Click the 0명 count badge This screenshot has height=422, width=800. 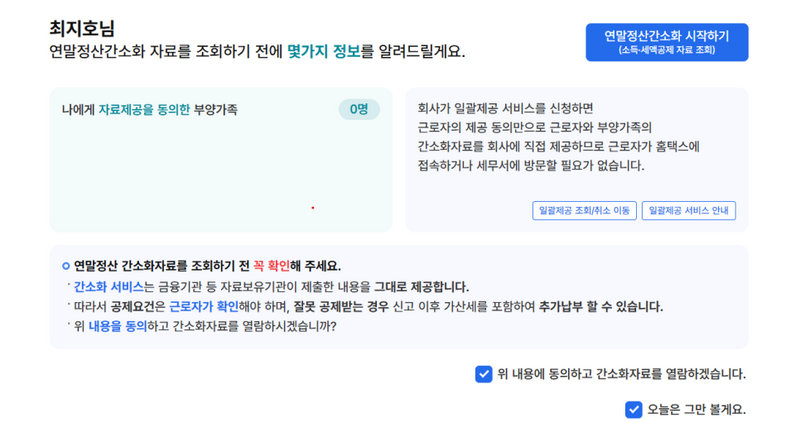[359, 109]
